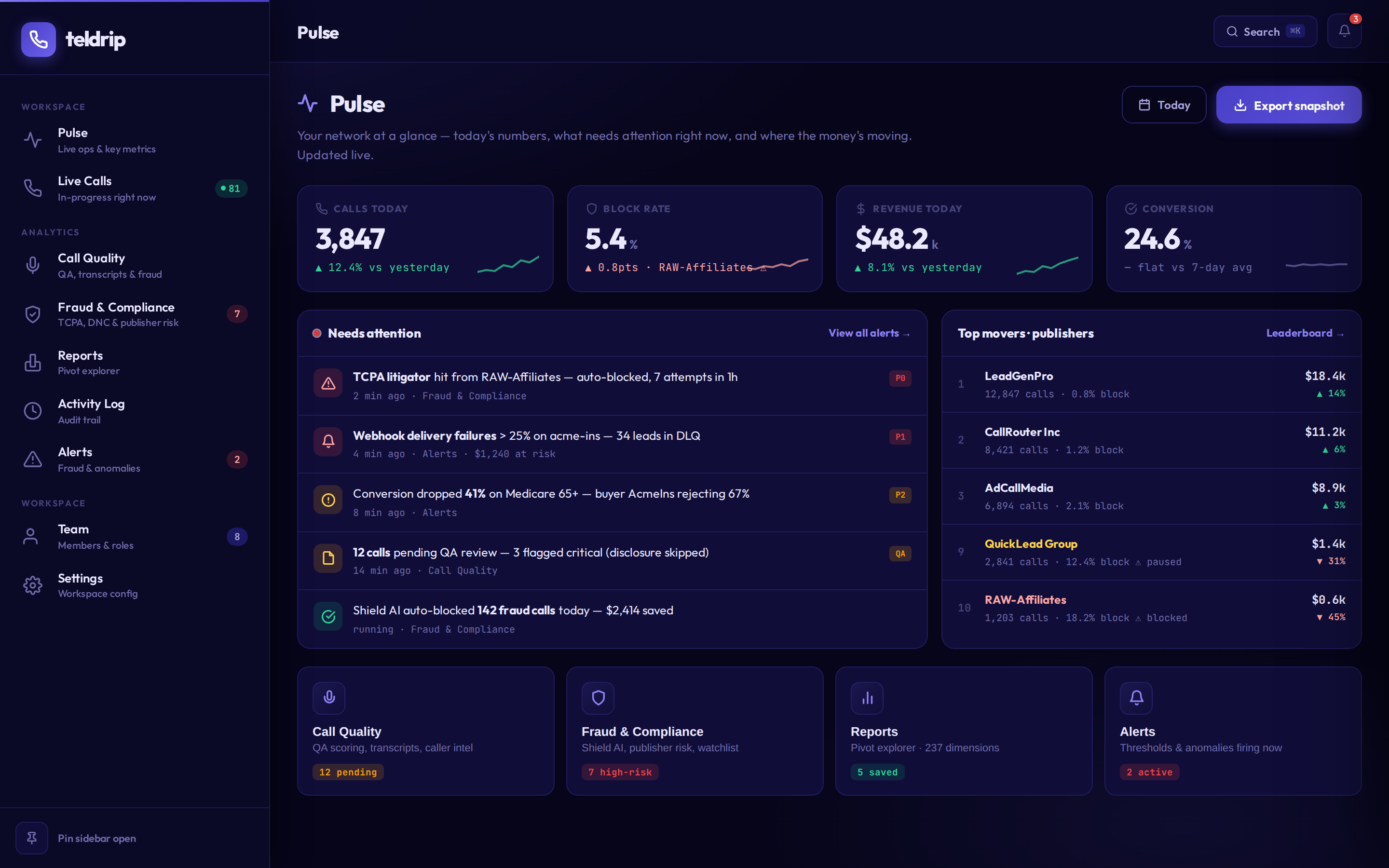Click bar chart icon in Reports card

click(x=867, y=697)
